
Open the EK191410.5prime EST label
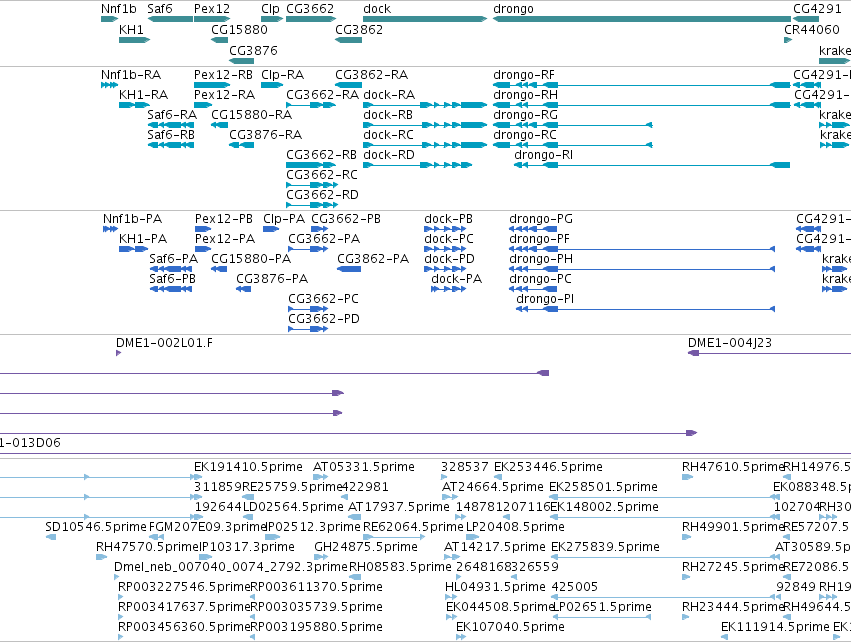(x=248, y=467)
